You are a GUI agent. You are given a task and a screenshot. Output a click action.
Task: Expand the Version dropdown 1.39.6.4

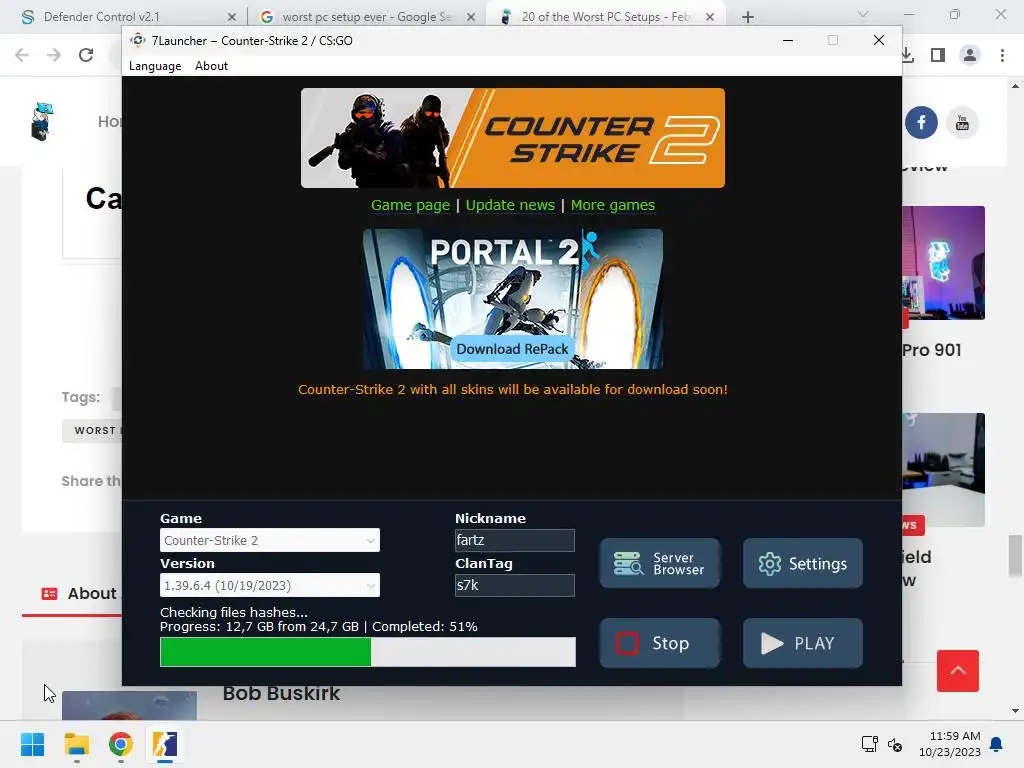coord(270,585)
